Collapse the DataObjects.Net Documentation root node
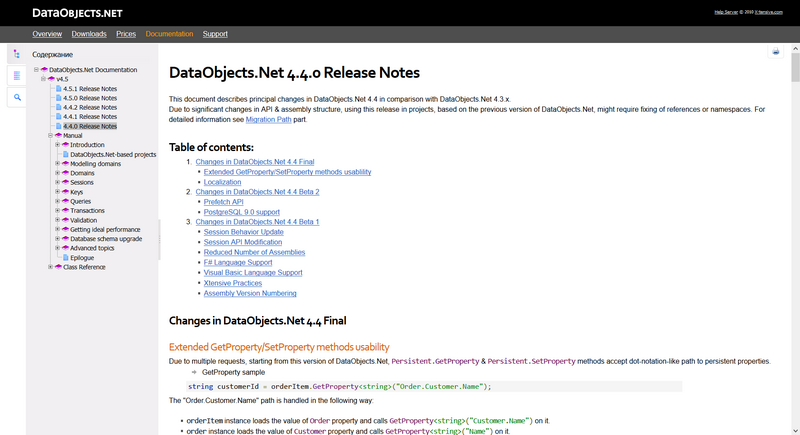Image resolution: width=800 pixels, height=435 pixels. [x=36, y=69]
